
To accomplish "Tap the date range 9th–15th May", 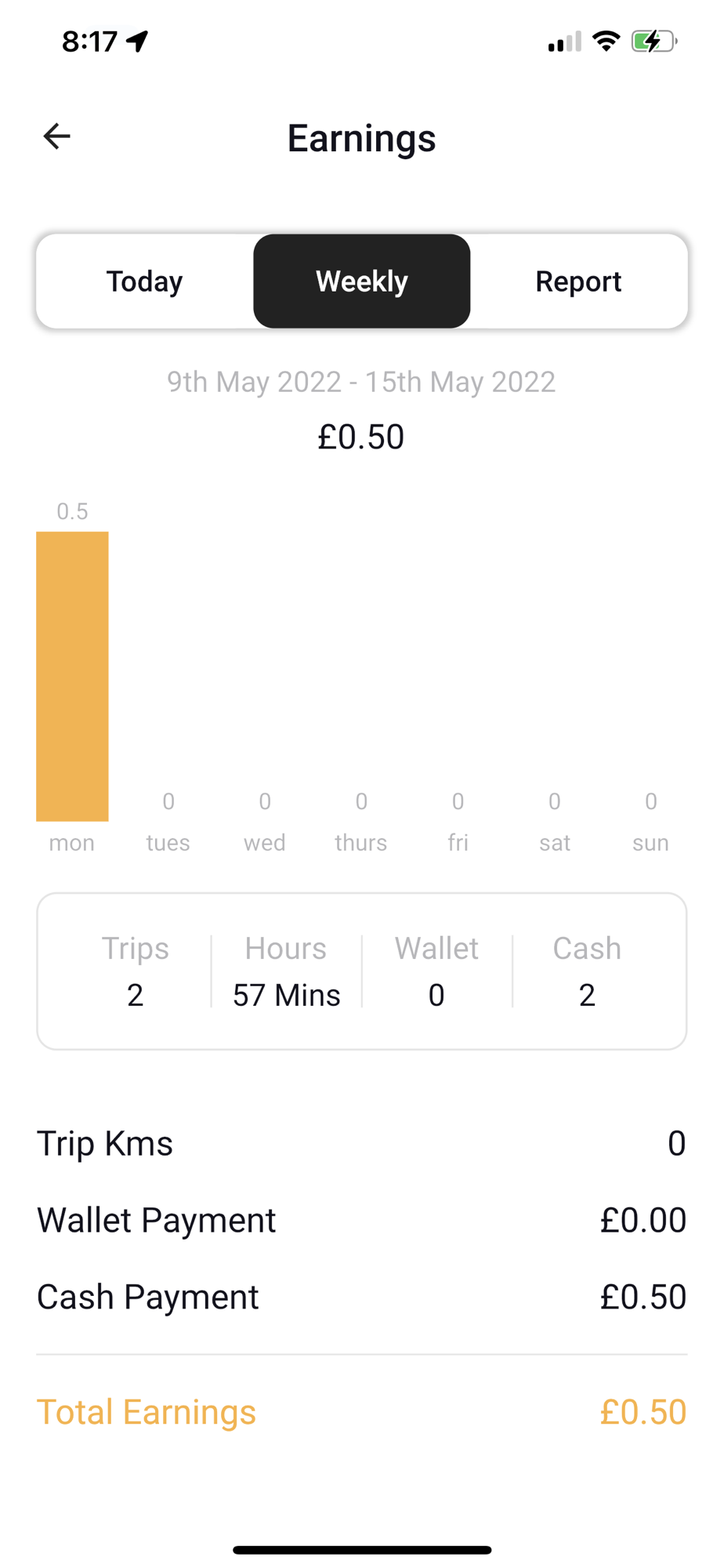I will pos(361,382).
